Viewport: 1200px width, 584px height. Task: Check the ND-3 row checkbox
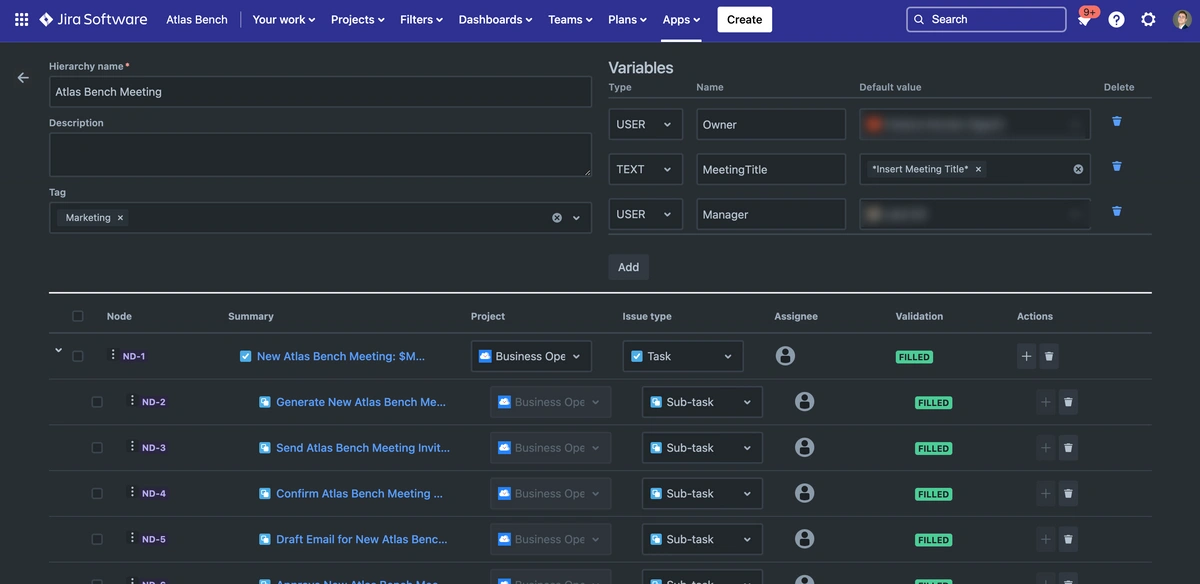pyautogui.click(x=97, y=448)
